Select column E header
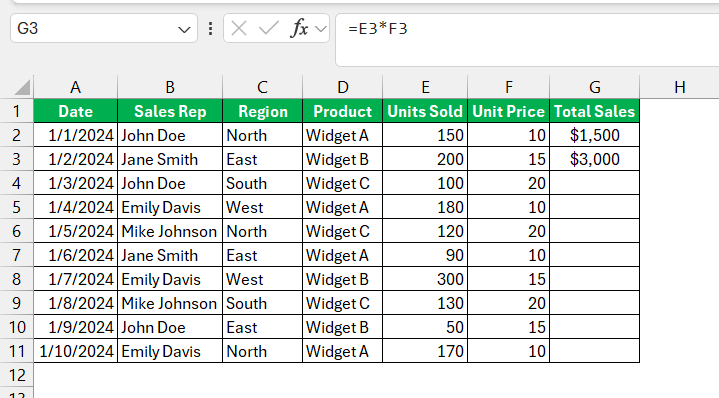Screen dimensions: 719x398 425,87
